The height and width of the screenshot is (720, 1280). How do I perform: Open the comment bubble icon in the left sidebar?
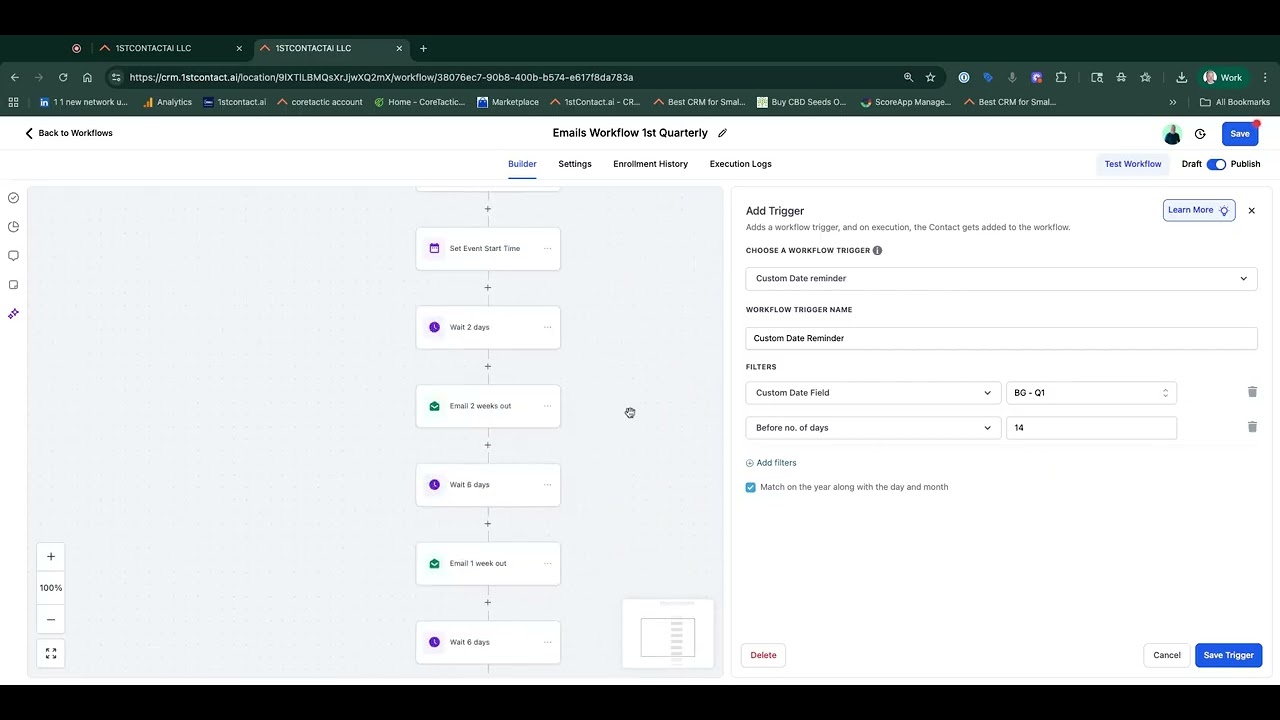[x=13, y=256]
